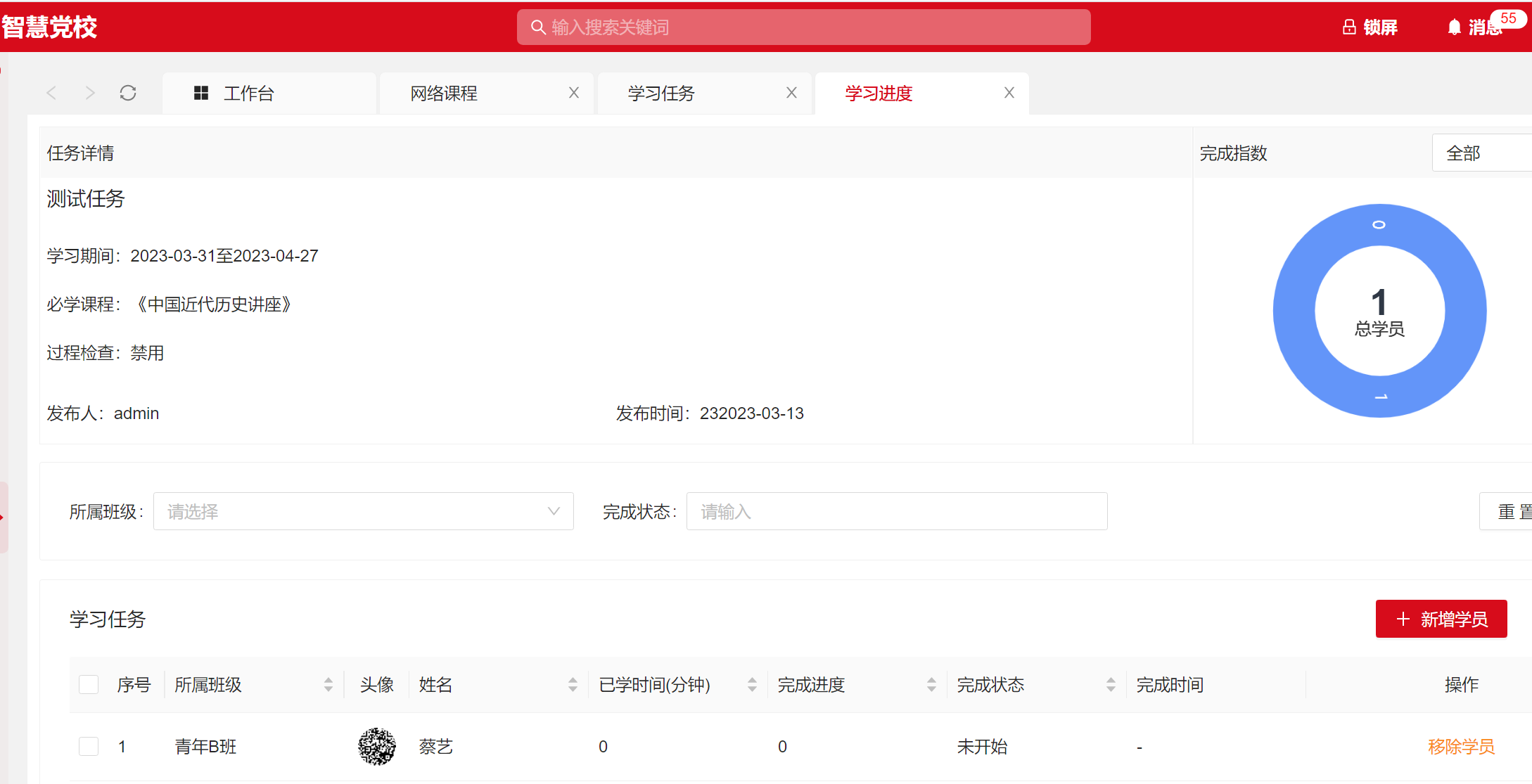This screenshot has height=784, width=1532.
Task: Check the row 1 checkbox
Action: [x=89, y=746]
